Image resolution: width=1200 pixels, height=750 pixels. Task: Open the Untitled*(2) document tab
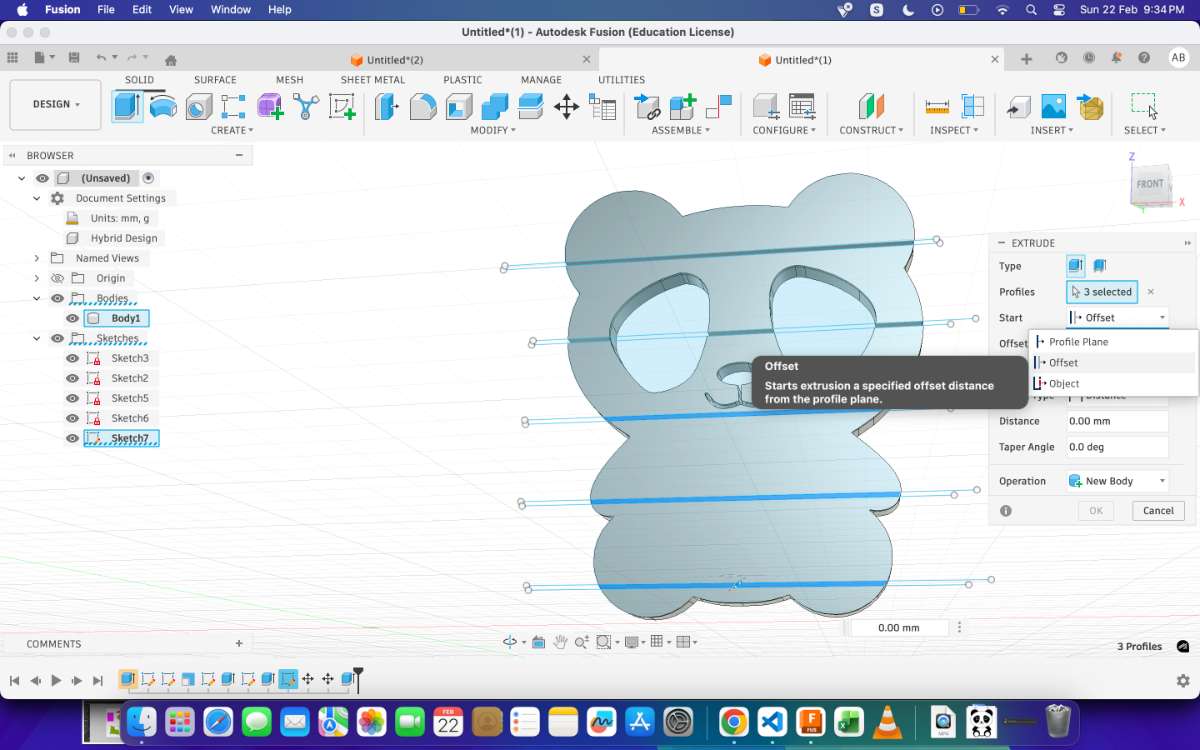[394, 60]
